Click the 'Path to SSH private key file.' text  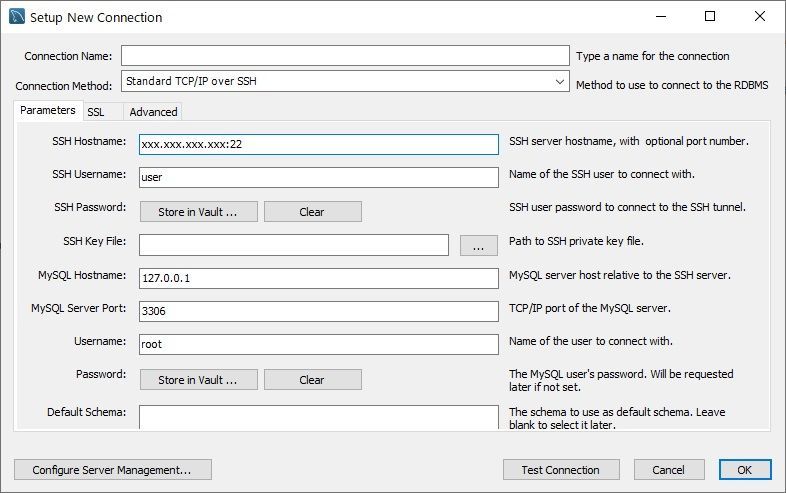576,241
